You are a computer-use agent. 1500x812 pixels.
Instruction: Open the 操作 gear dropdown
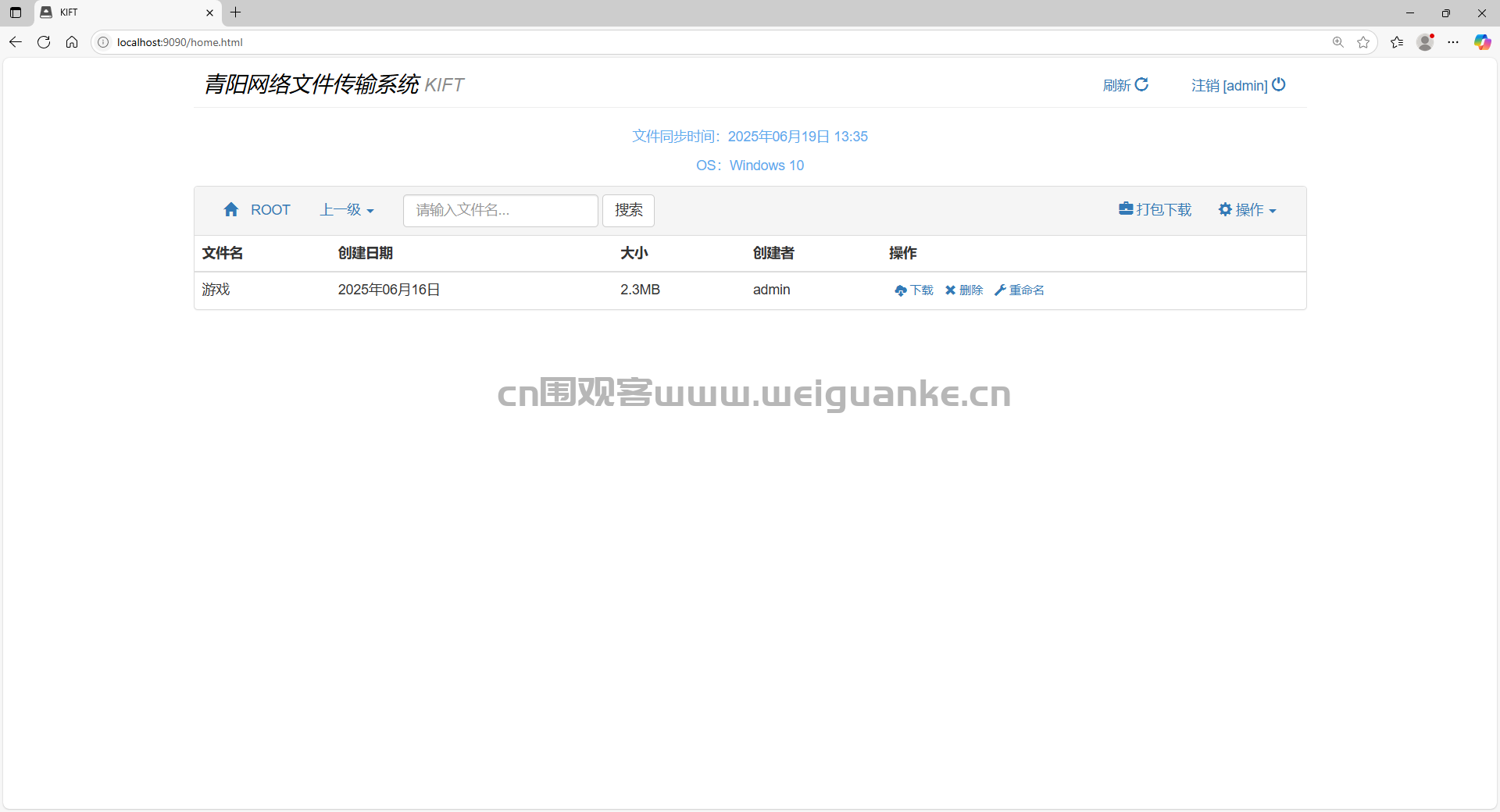[1247, 209]
